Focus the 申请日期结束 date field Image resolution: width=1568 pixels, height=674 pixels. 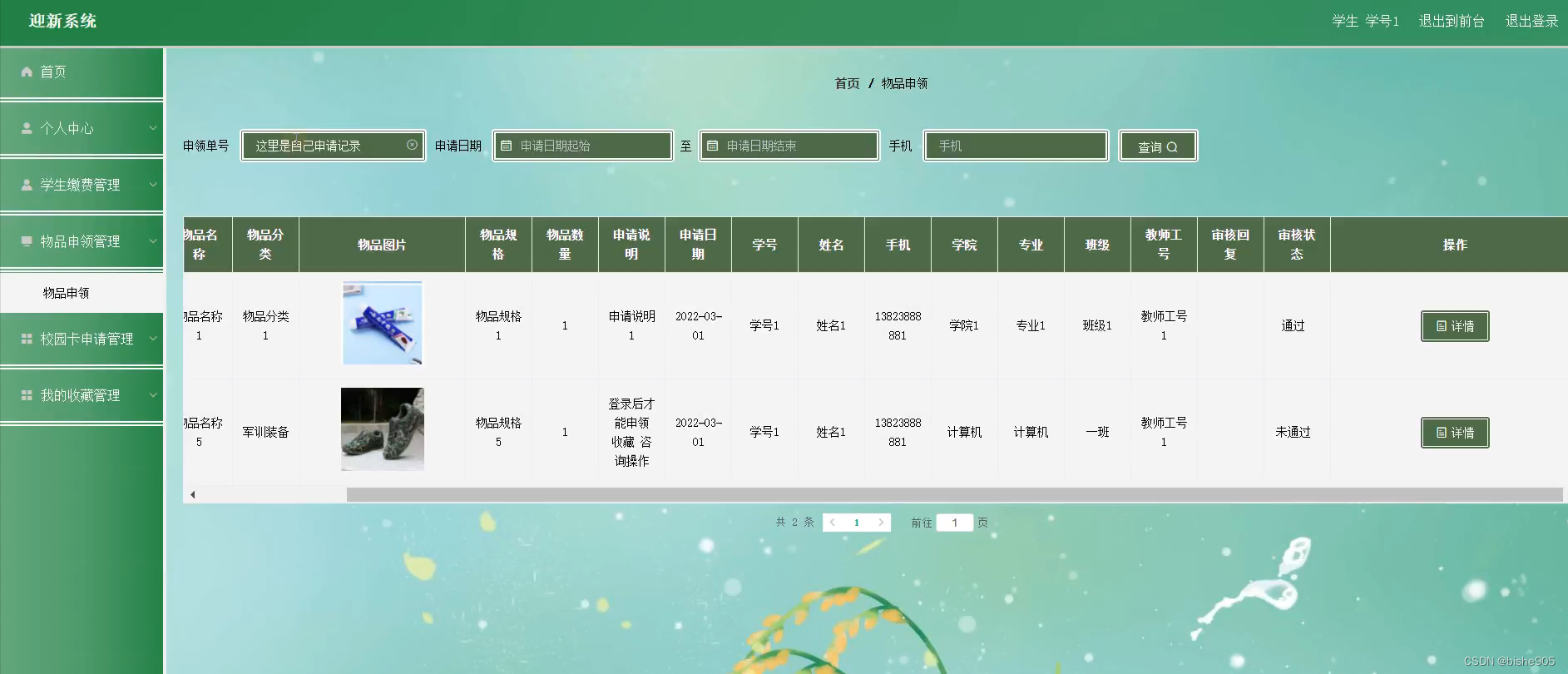point(789,146)
